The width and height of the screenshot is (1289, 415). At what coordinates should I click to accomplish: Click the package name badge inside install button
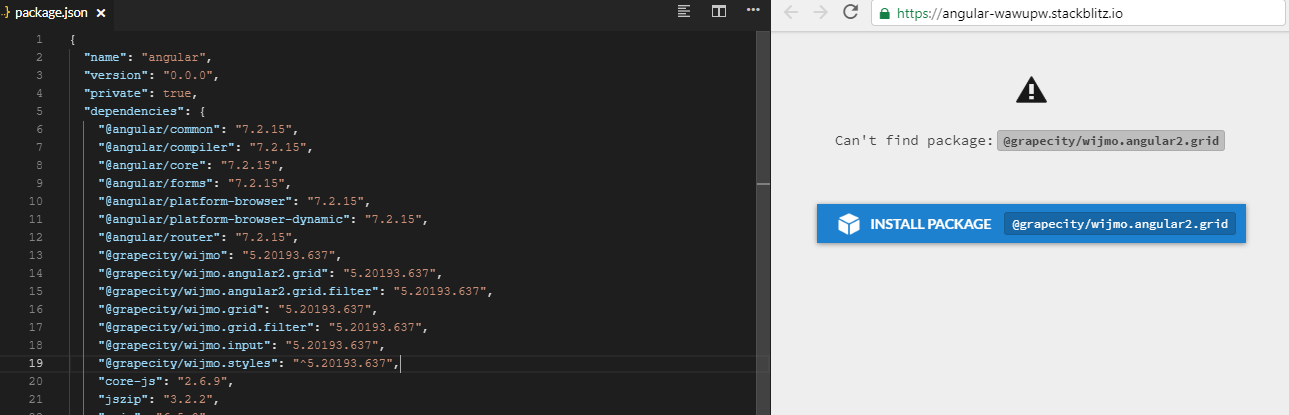[x=1120, y=224]
